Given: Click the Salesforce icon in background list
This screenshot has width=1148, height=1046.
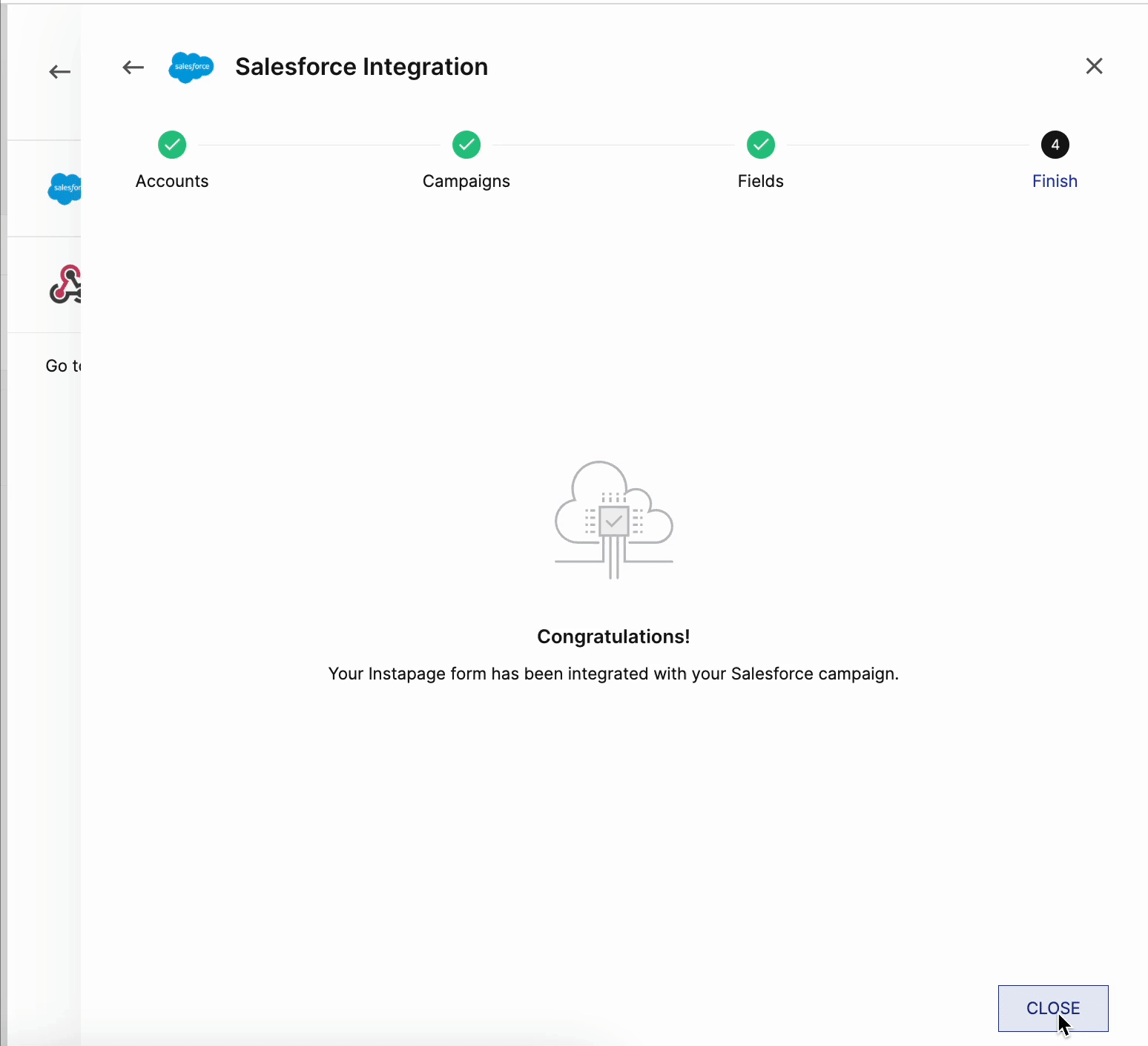Looking at the screenshot, I should (x=65, y=188).
